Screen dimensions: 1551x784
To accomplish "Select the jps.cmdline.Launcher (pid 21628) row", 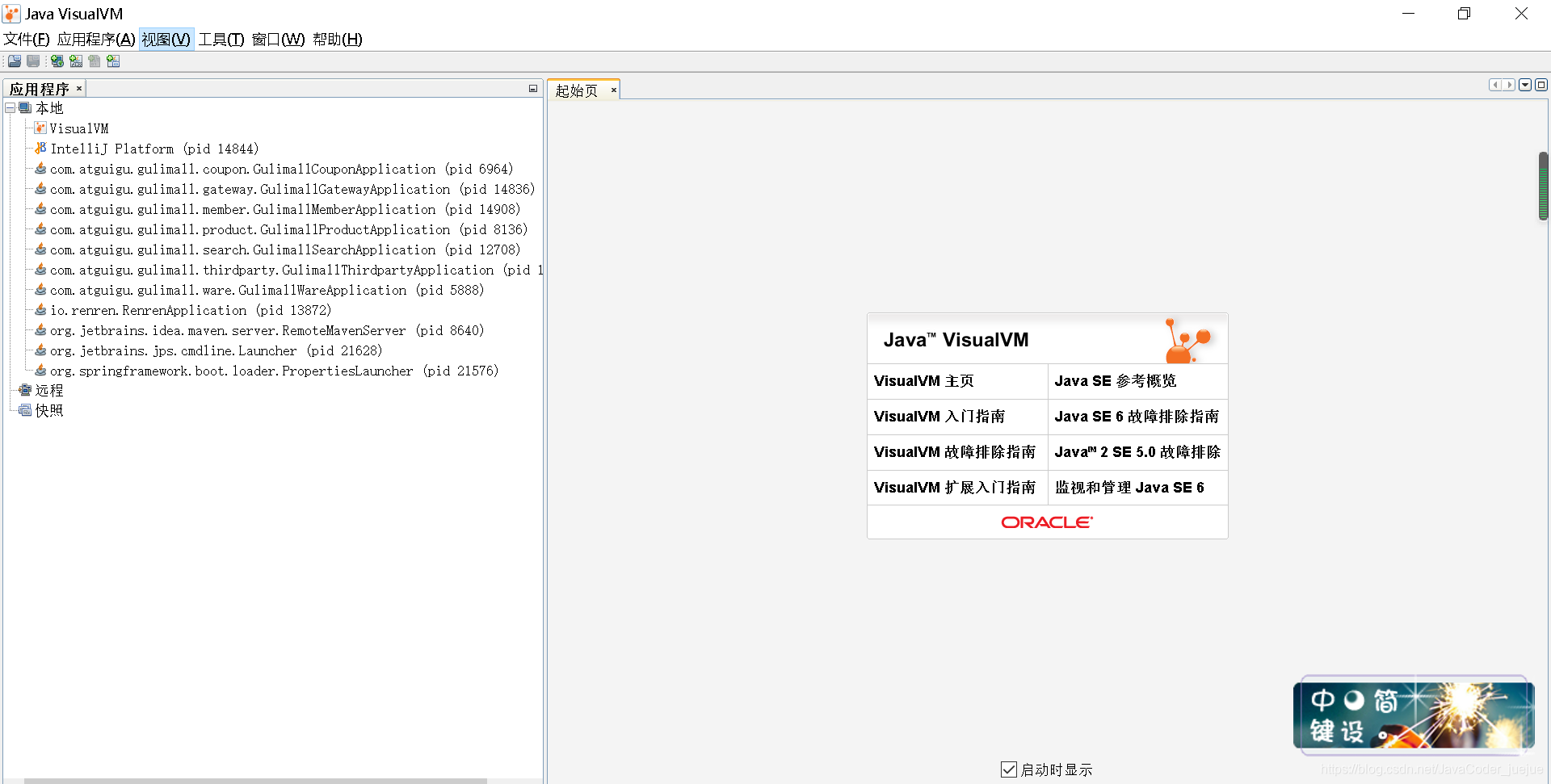I will 208,350.
